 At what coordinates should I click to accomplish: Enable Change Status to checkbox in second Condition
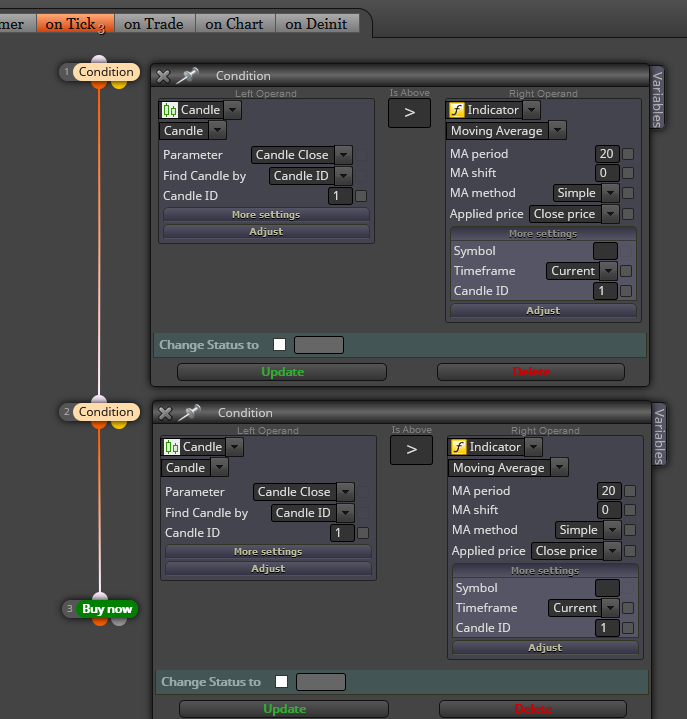click(x=282, y=682)
